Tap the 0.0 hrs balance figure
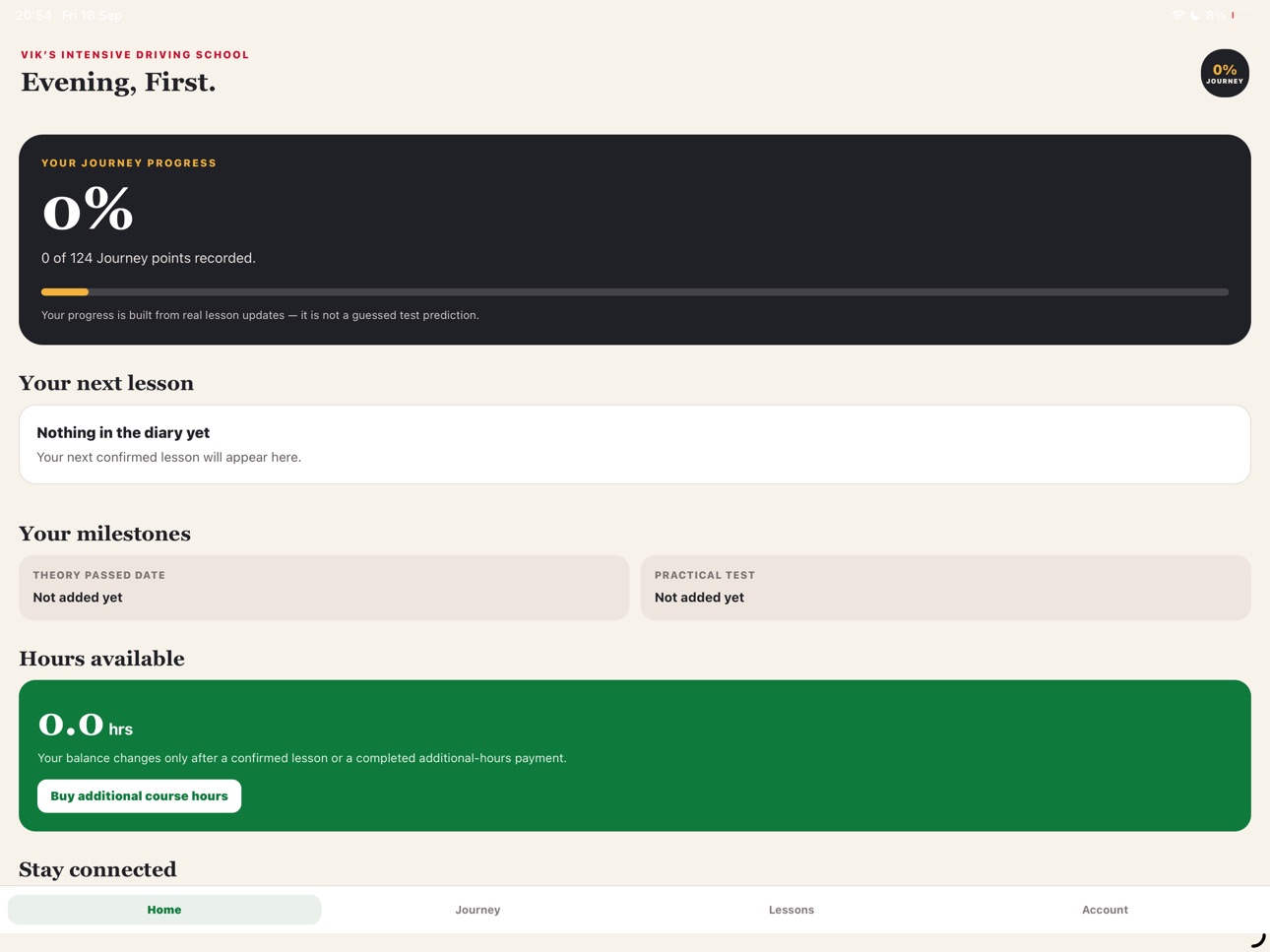The width and height of the screenshot is (1270, 952). (86, 726)
